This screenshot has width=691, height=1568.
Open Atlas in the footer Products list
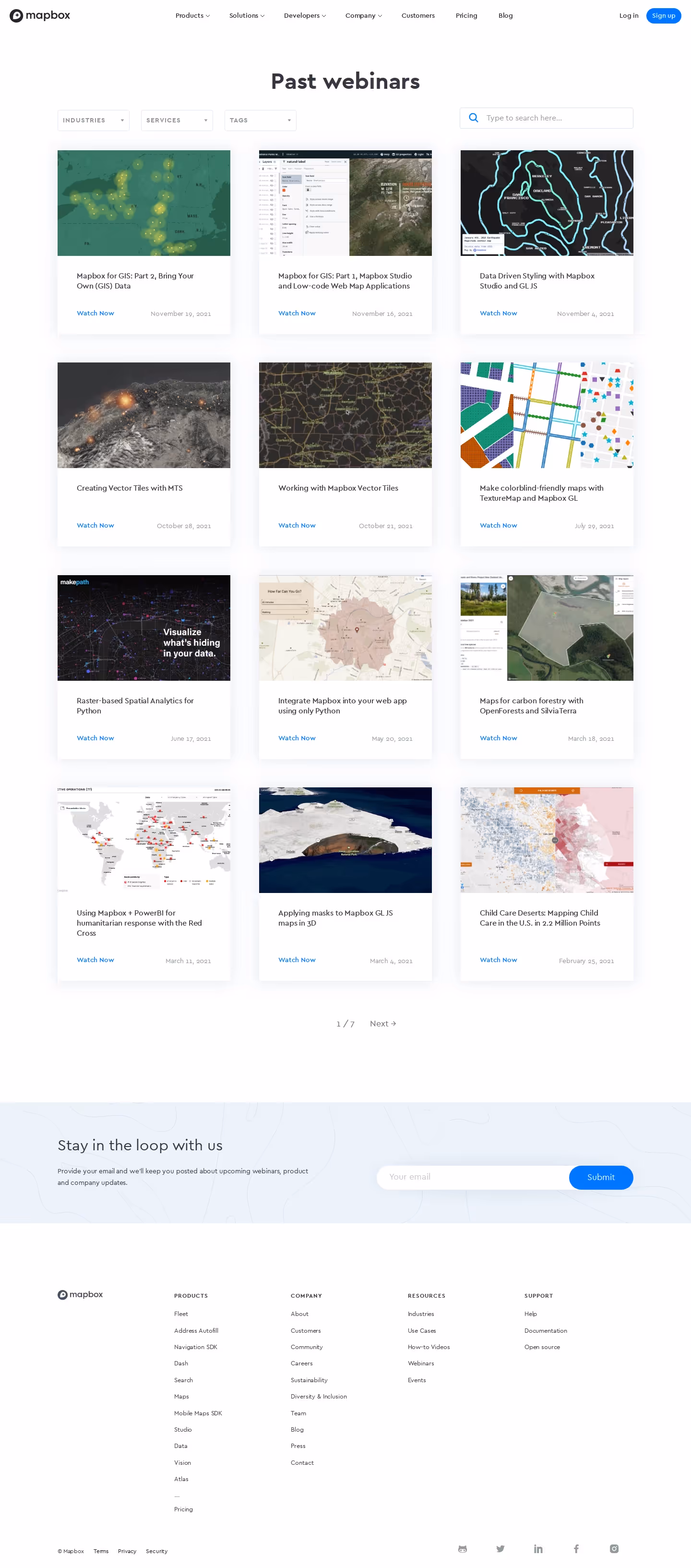(x=180, y=1479)
